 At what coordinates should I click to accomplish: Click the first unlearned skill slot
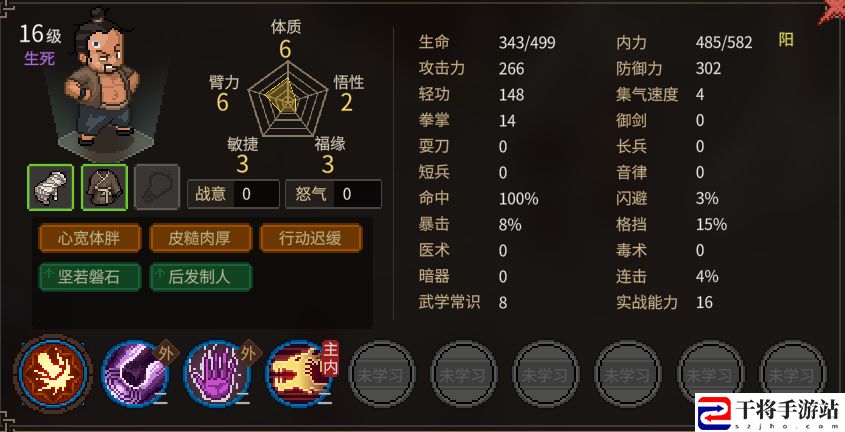coord(381,373)
